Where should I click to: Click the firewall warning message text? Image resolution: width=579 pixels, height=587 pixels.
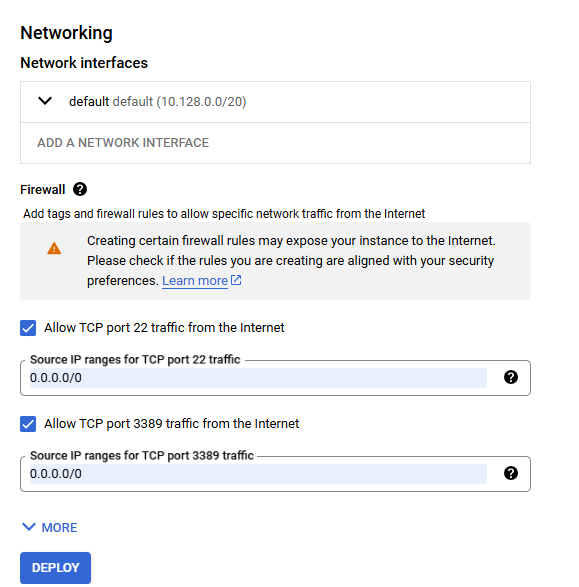[291, 261]
